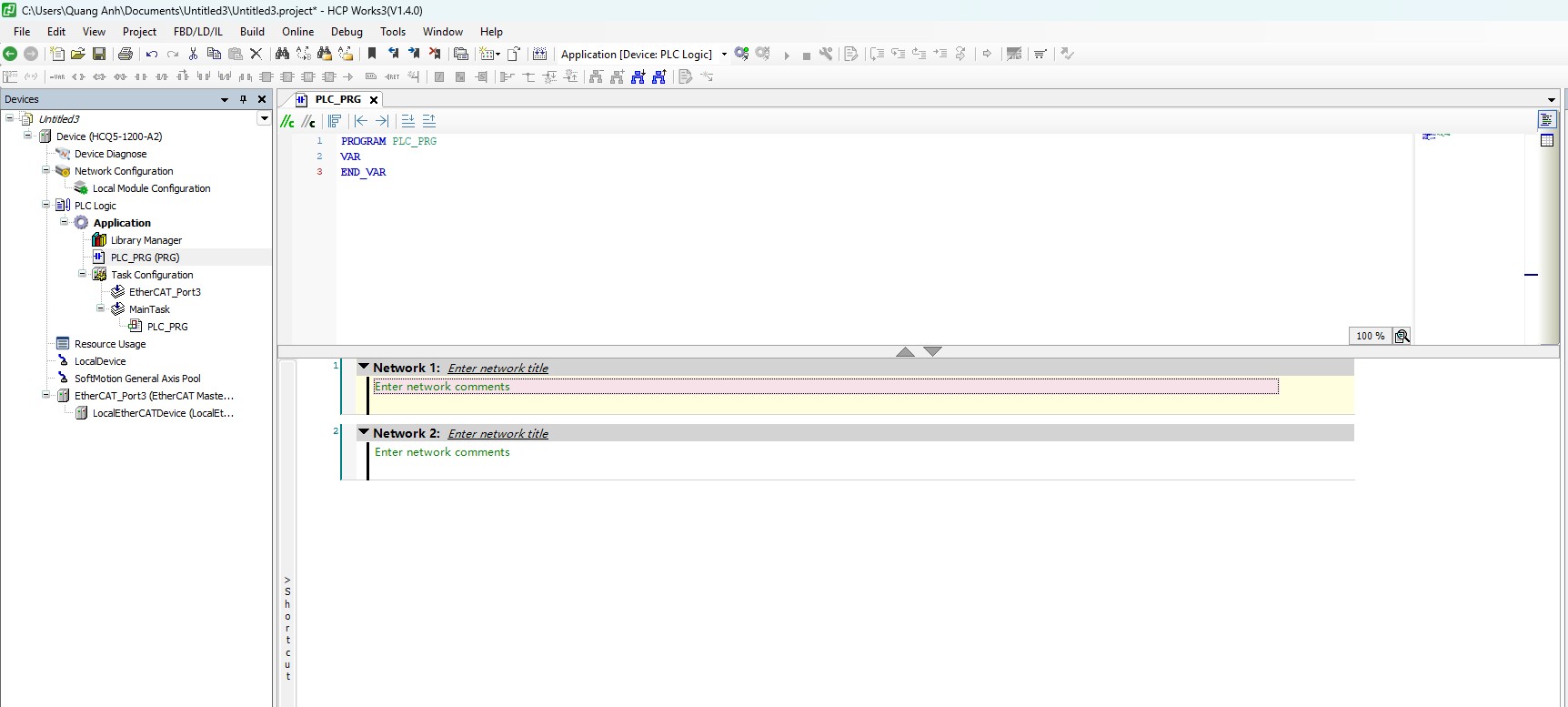Select EtherCAT_Port3 under Task Configuration
The height and width of the screenshot is (707, 1568).
pyautogui.click(x=165, y=292)
